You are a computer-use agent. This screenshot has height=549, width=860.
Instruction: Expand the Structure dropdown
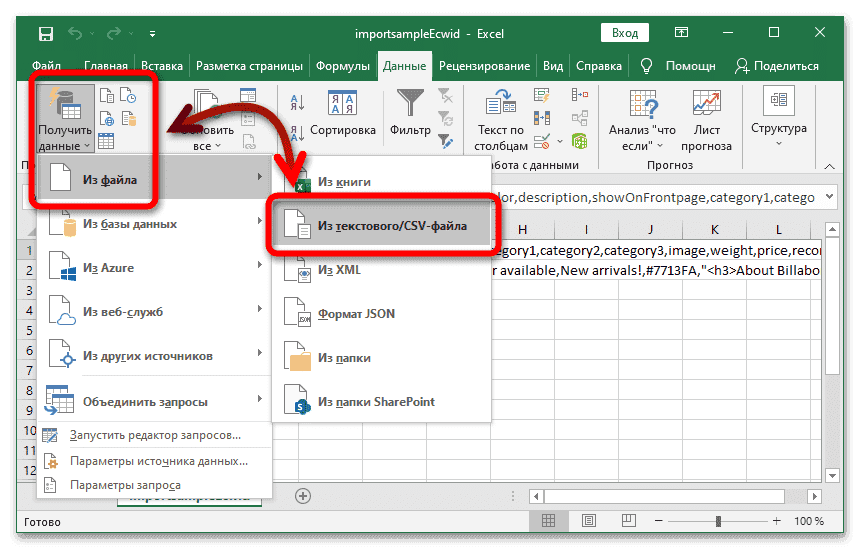click(x=778, y=116)
